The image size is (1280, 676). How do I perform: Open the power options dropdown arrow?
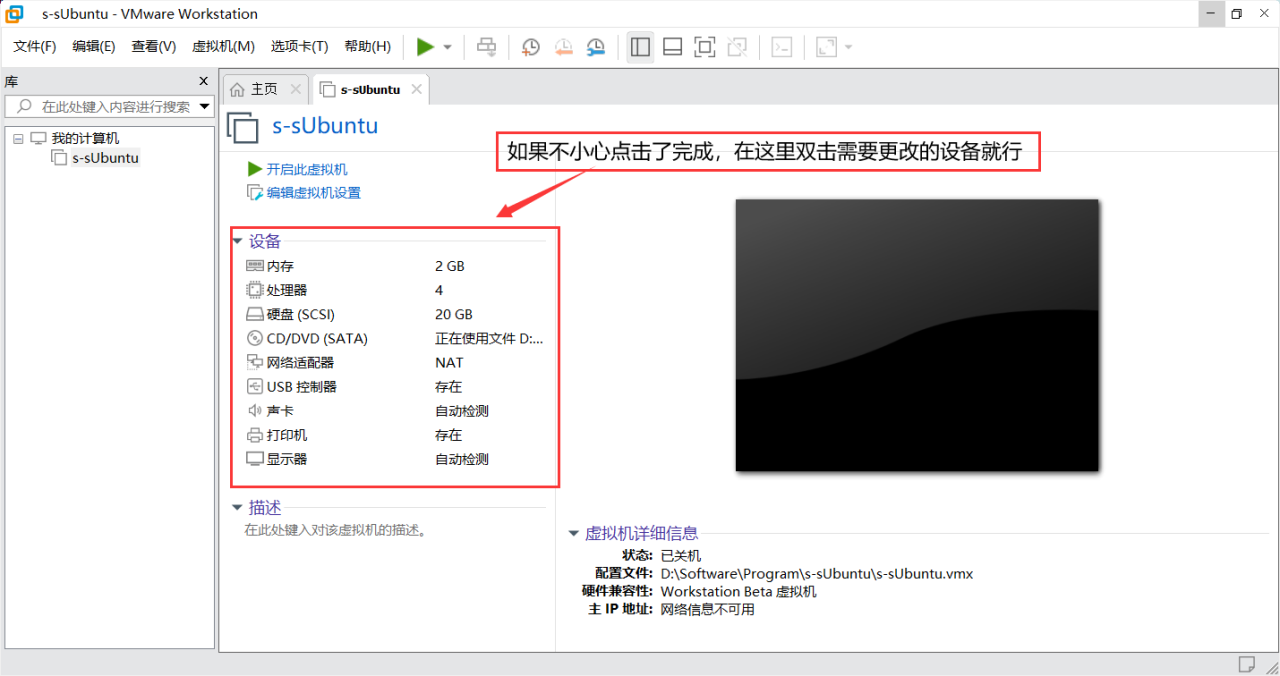(x=447, y=47)
